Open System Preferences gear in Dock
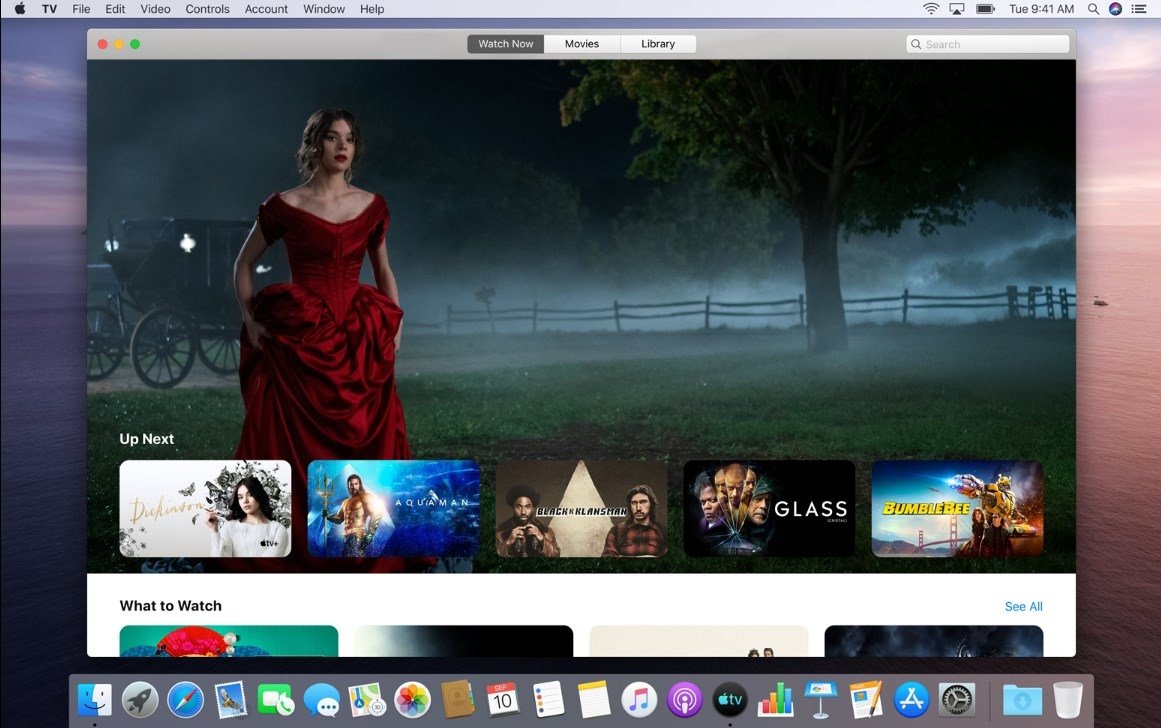 point(957,699)
